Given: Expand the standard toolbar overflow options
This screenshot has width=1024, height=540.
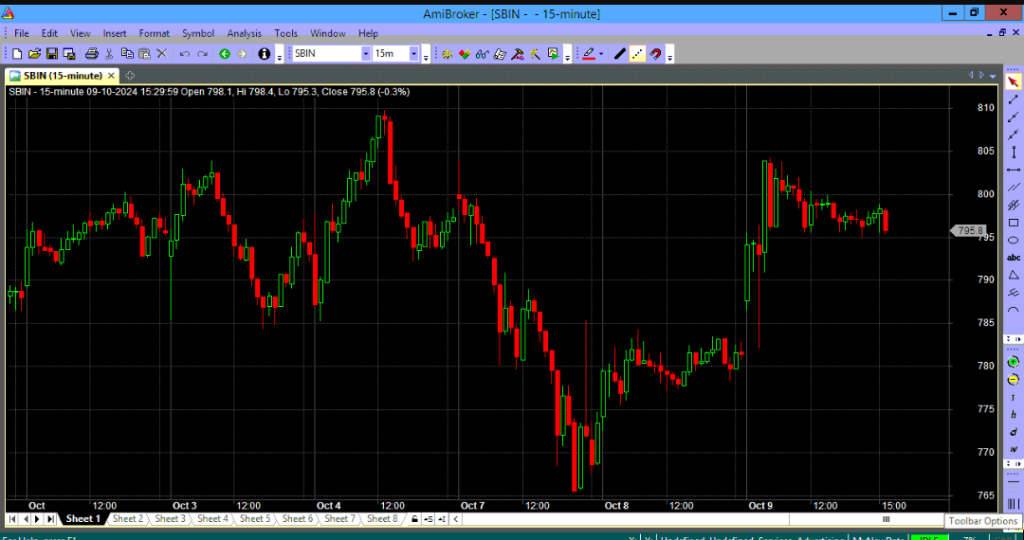Looking at the screenshot, I should tap(280, 56).
